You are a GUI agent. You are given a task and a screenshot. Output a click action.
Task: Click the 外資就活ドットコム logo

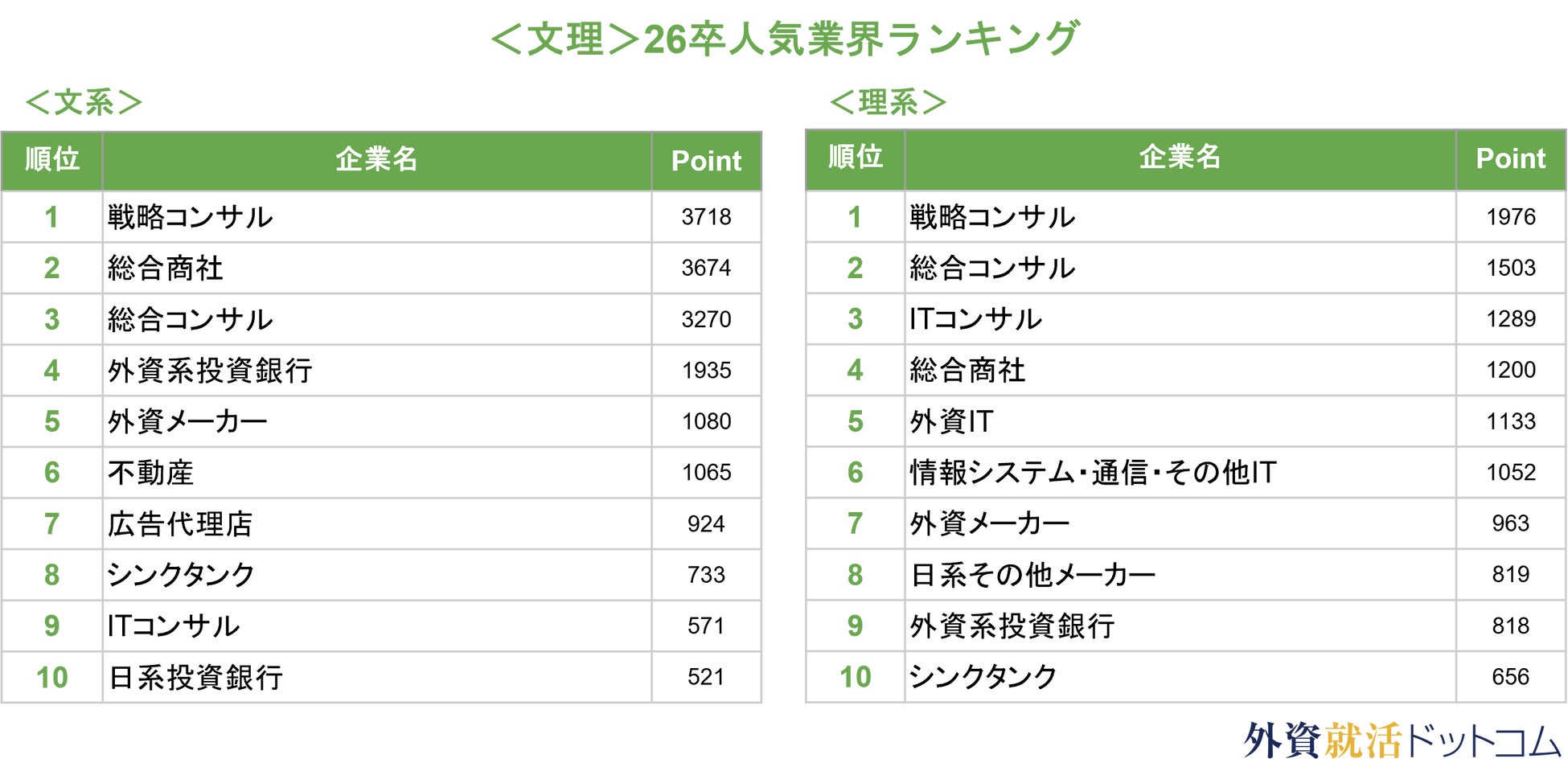click(x=1401, y=740)
